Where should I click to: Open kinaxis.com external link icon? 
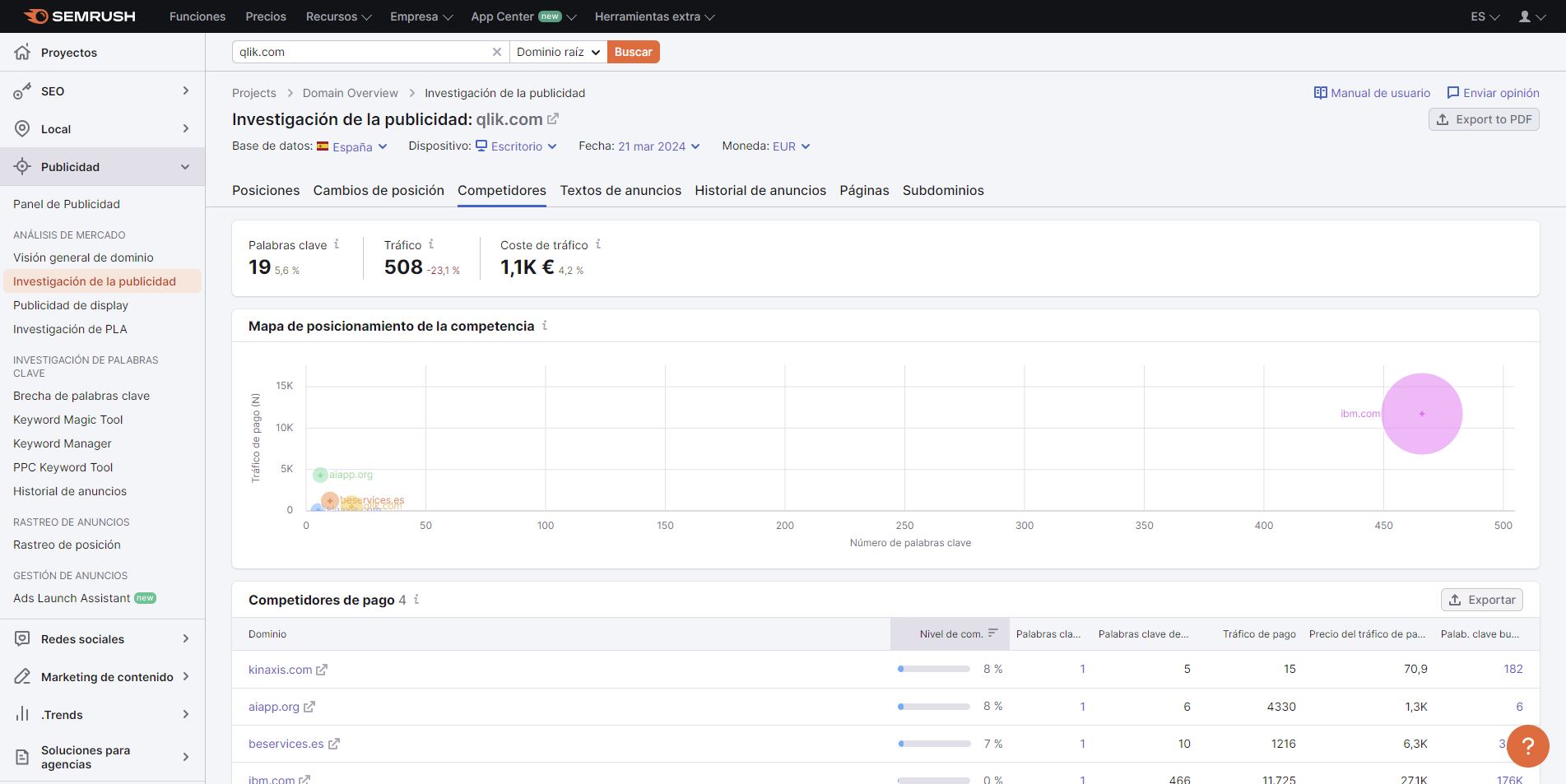point(322,670)
